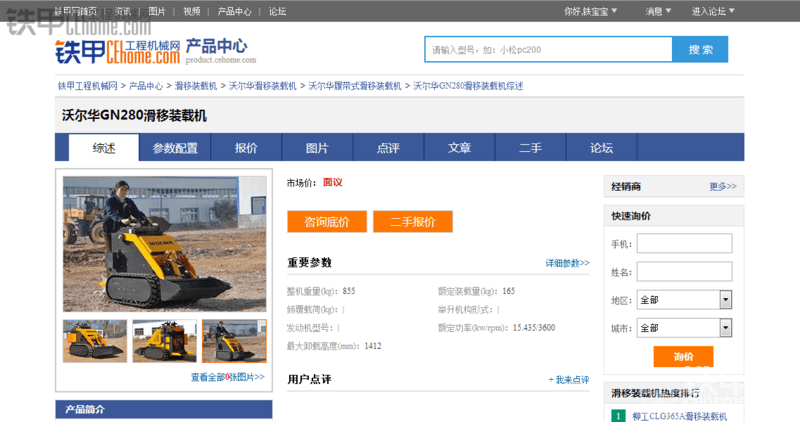Open 资讯 in the top bar
800x422 pixels.
tap(122, 11)
